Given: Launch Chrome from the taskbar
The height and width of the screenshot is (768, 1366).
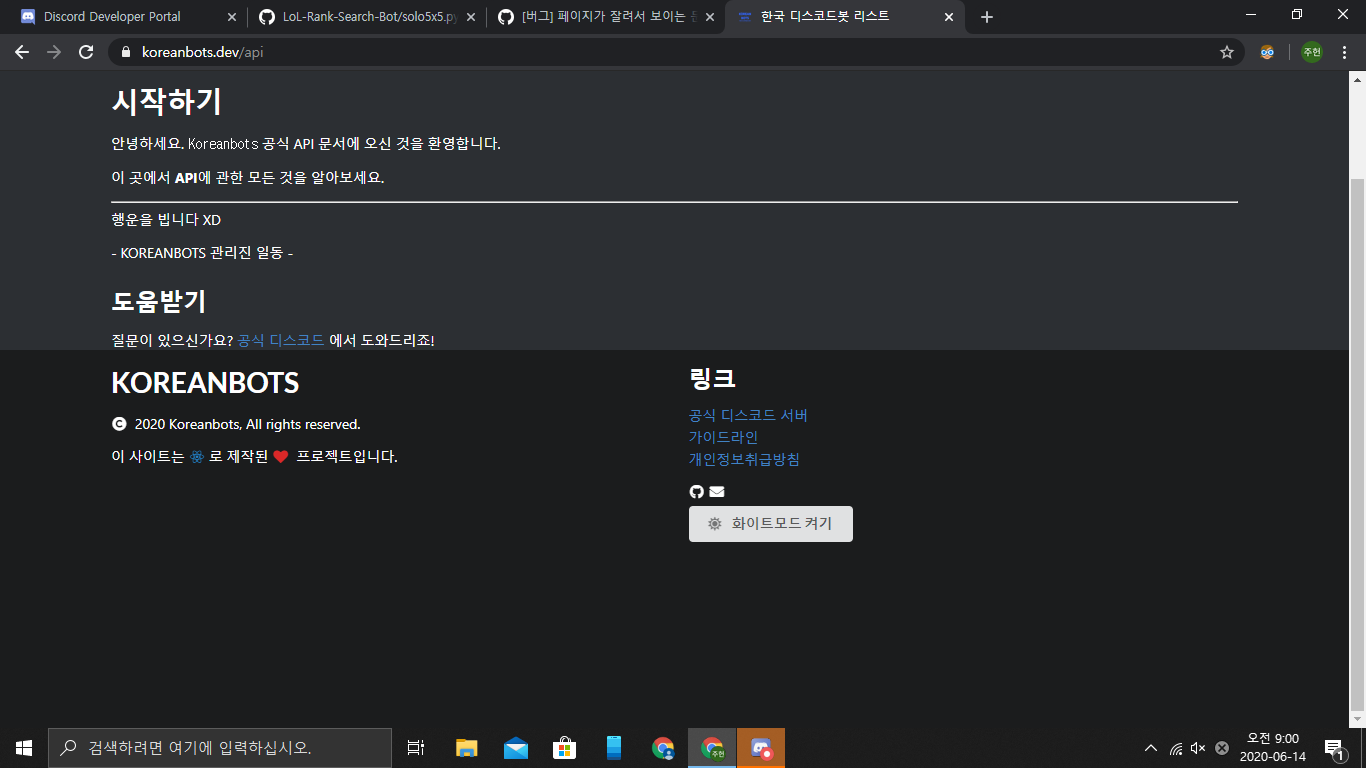Looking at the screenshot, I should (x=663, y=747).
